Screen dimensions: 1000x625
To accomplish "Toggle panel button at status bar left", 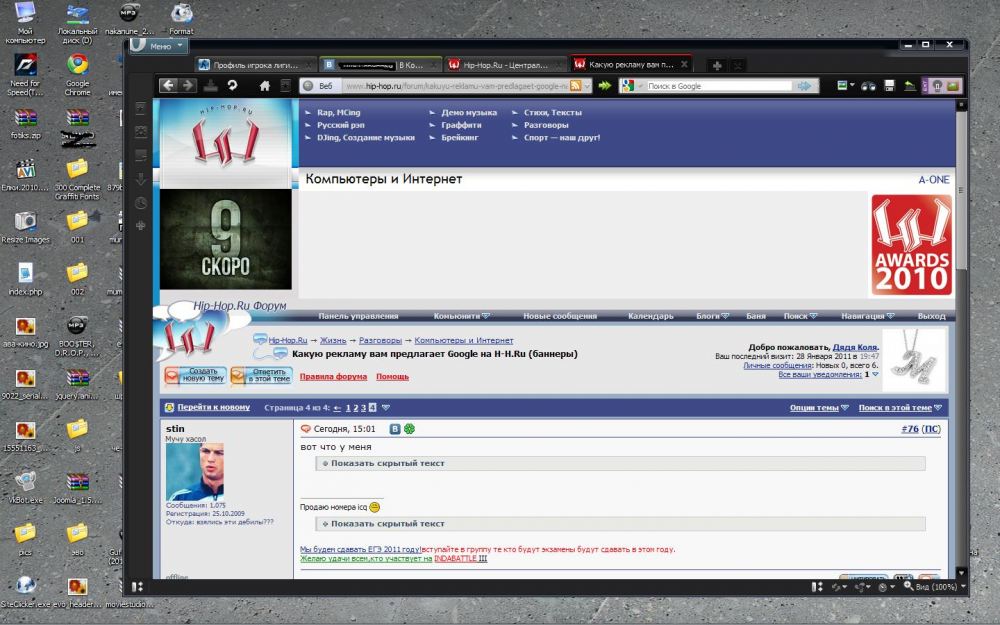I will [x=137, y=586].
